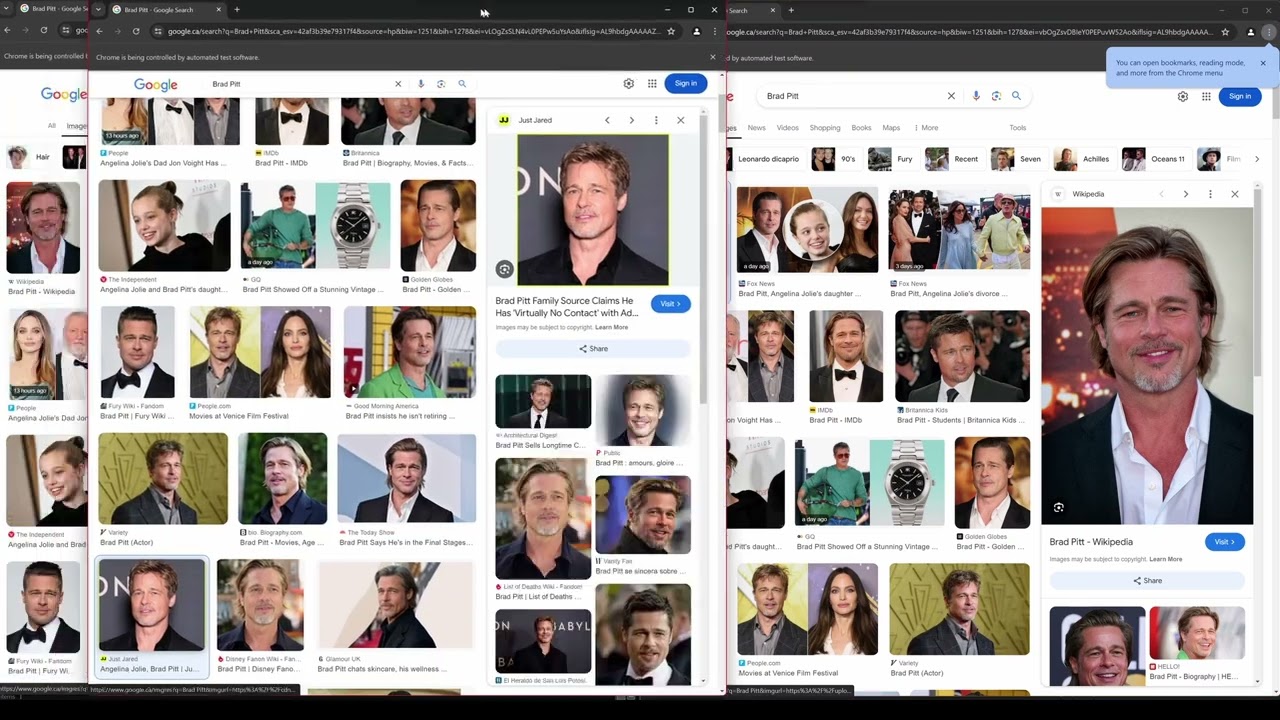View site information icon in front window address bar
The width and height of the screenshot is (1280, 720).
tap(158, 31)
